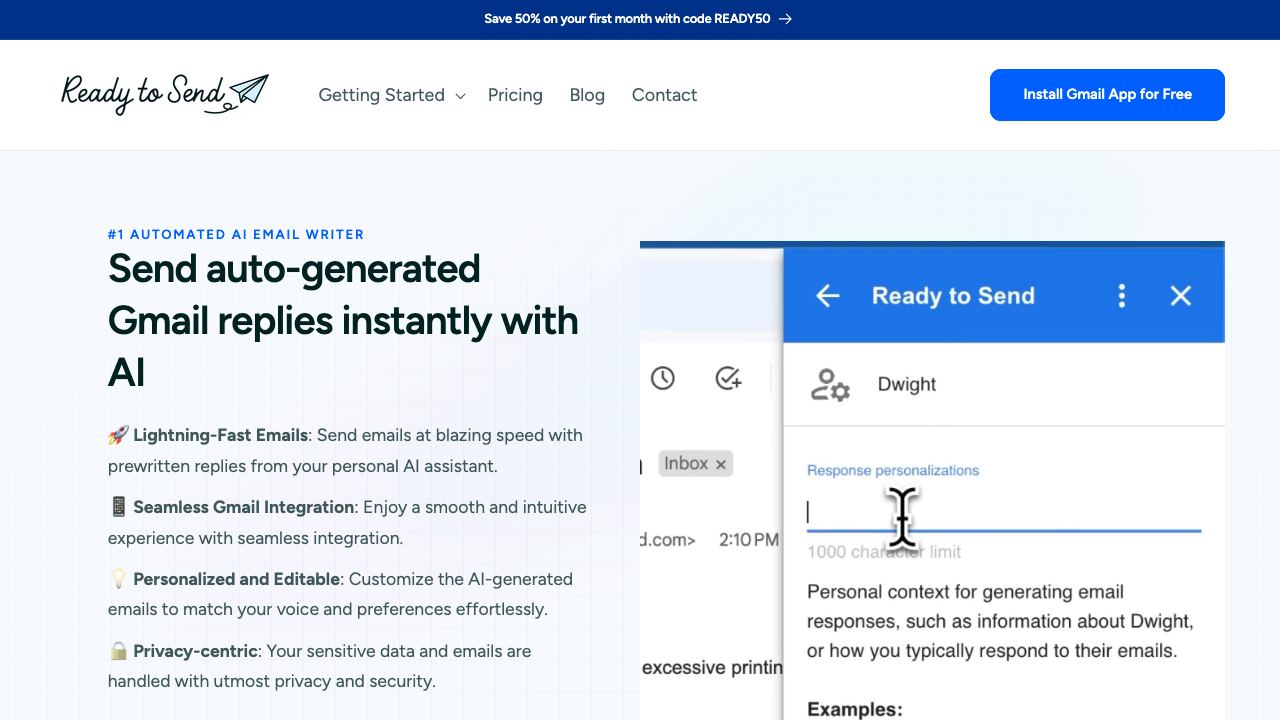This screenshot has height=720, width=1280.
Task: Click the READY50 promo banner text
Action: point(627,19)
